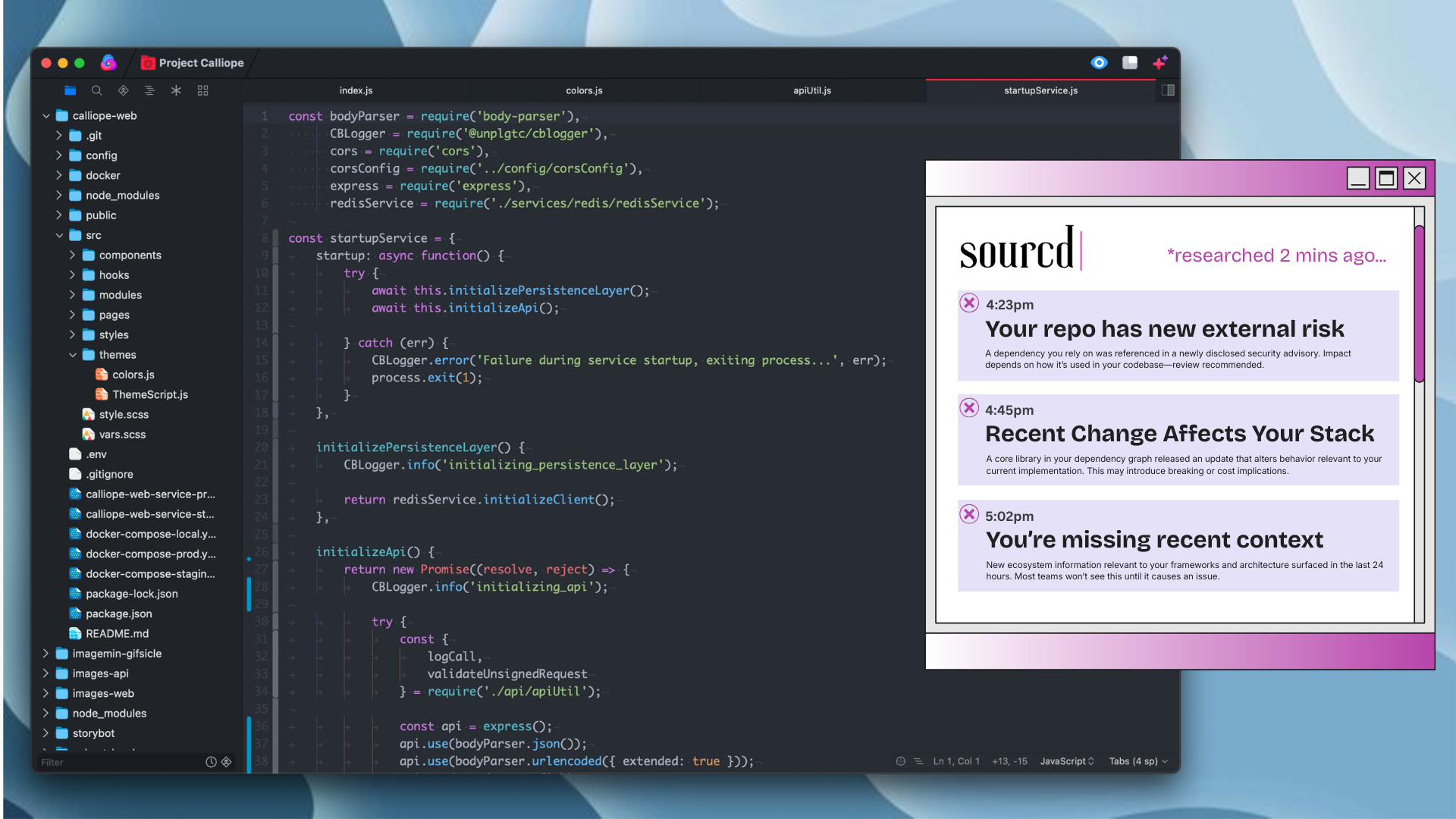
Task: Open the outline/symbols icon in sidebar toolbar
Action: (149, 90)
